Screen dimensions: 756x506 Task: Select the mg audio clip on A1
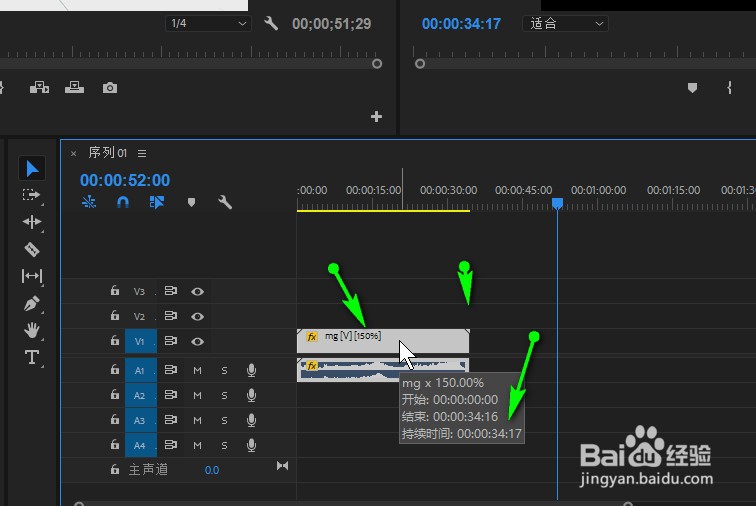click(383, 370)
